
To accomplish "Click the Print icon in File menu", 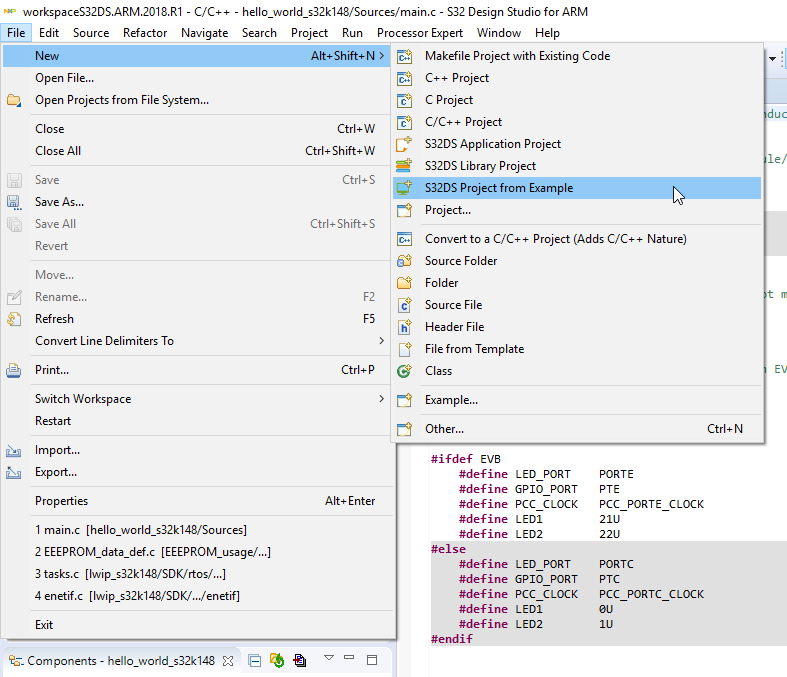I will (14, 370).
